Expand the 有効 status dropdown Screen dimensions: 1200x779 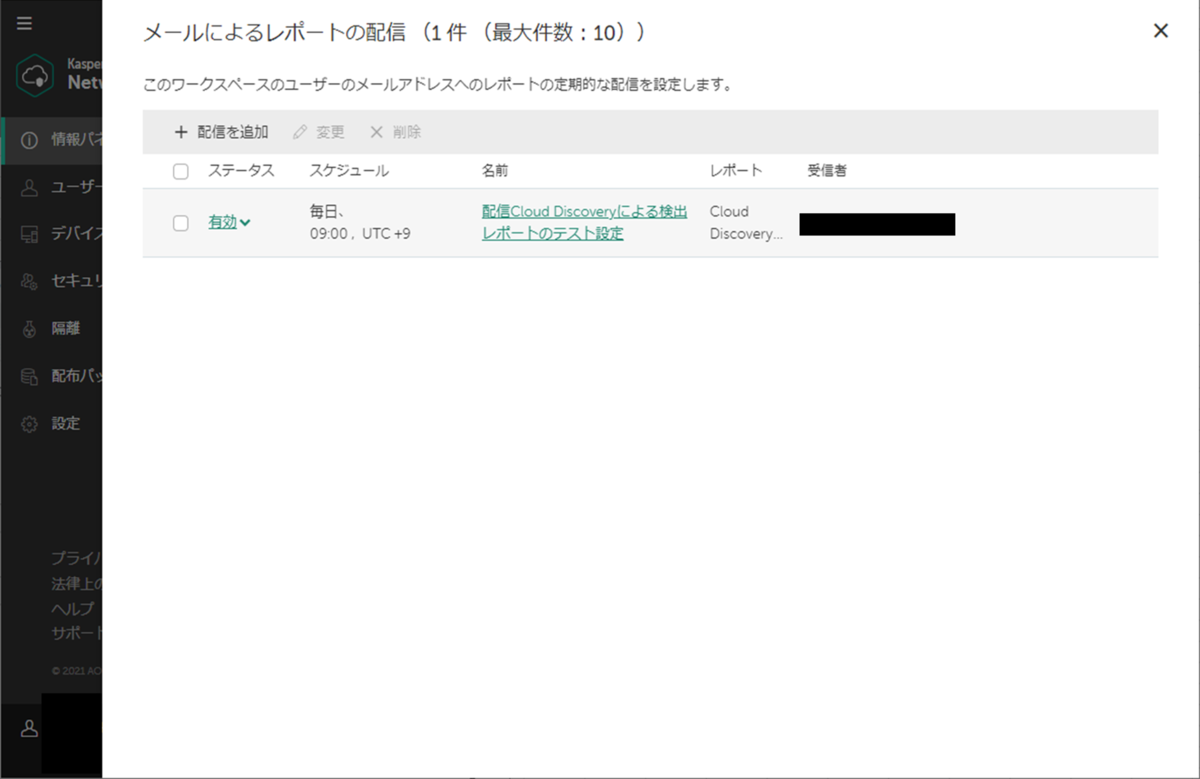247,222
